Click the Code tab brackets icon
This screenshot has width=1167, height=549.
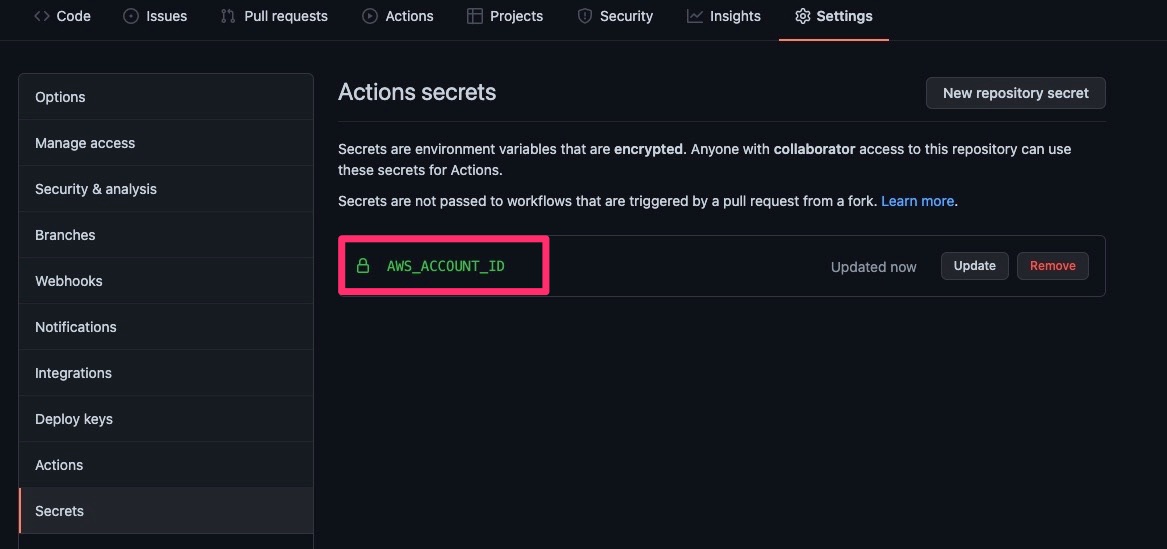42,16
